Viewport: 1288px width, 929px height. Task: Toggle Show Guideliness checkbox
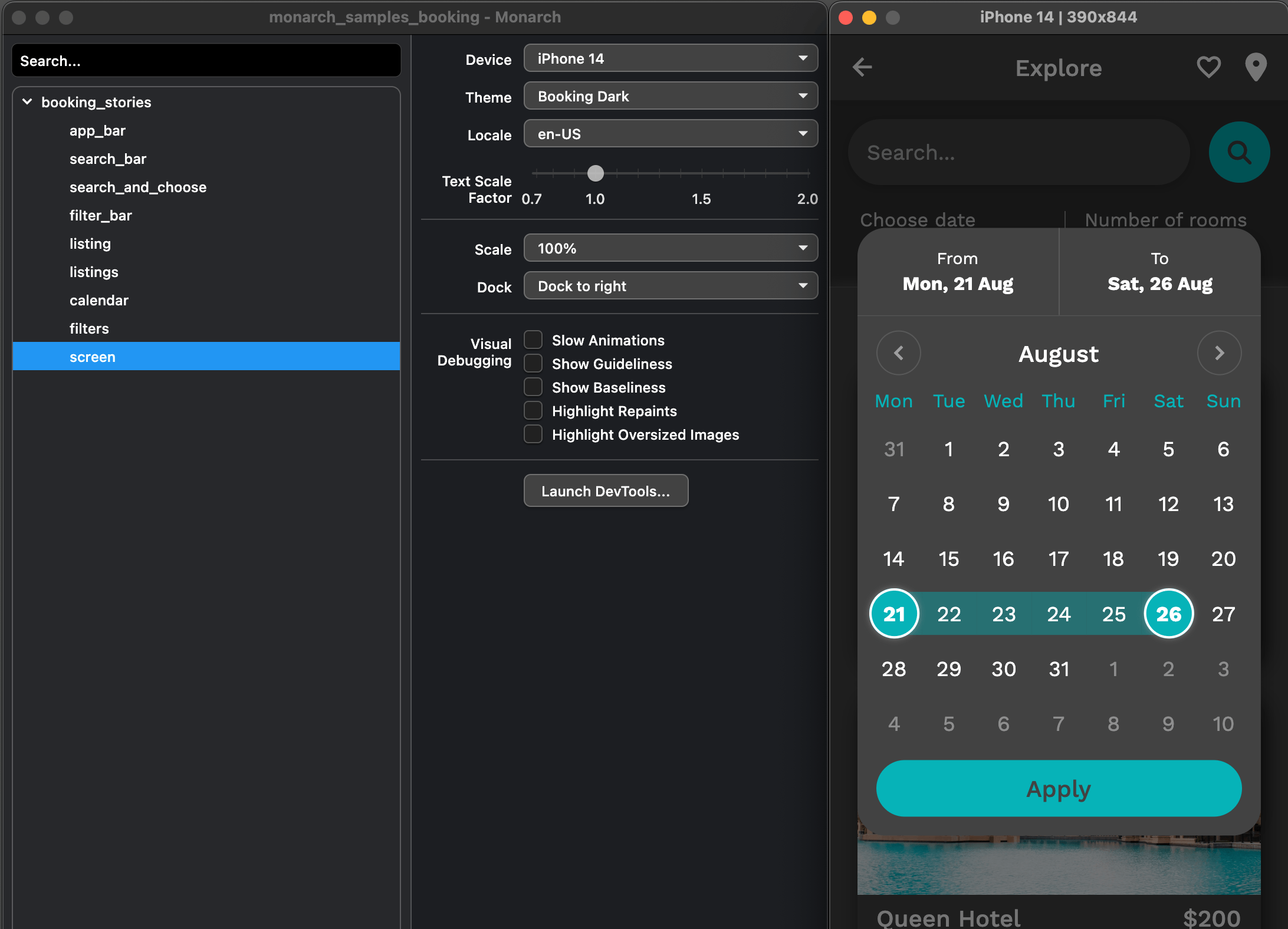tap(533, 364)
